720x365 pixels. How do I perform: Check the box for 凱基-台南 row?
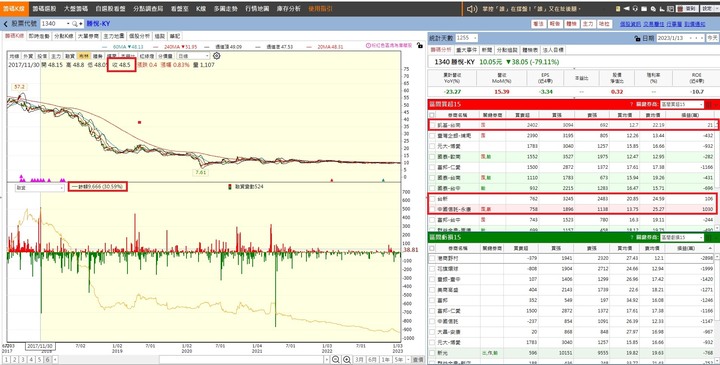432,124
